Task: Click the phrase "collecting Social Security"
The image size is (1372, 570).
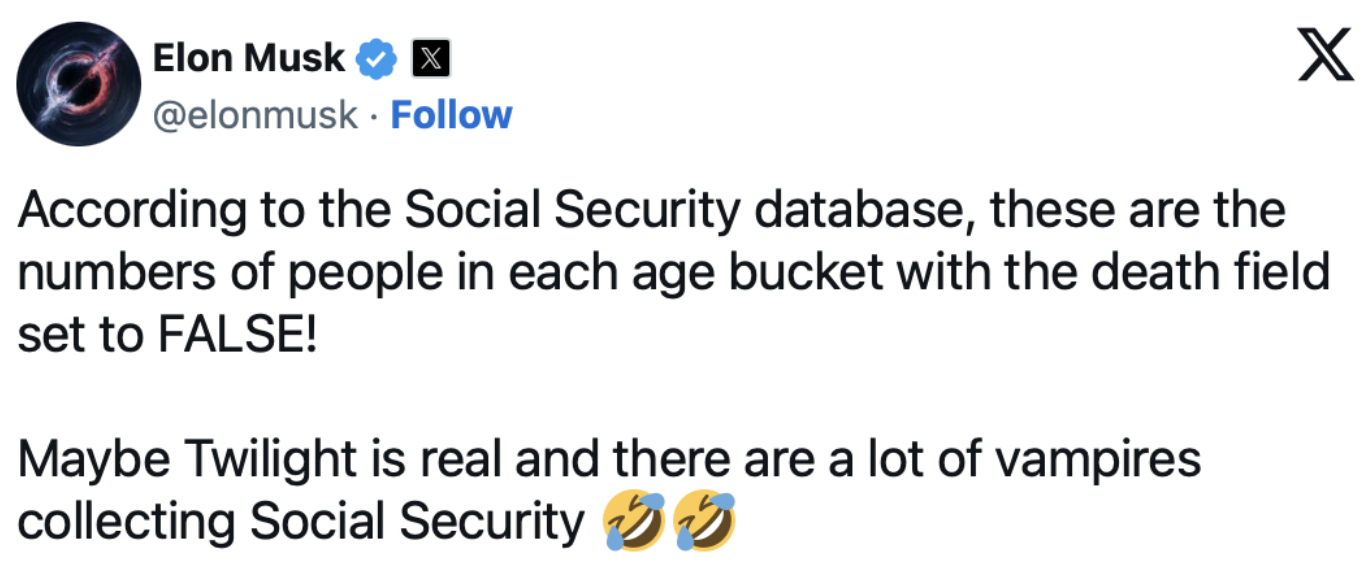Action: [300, 522]
